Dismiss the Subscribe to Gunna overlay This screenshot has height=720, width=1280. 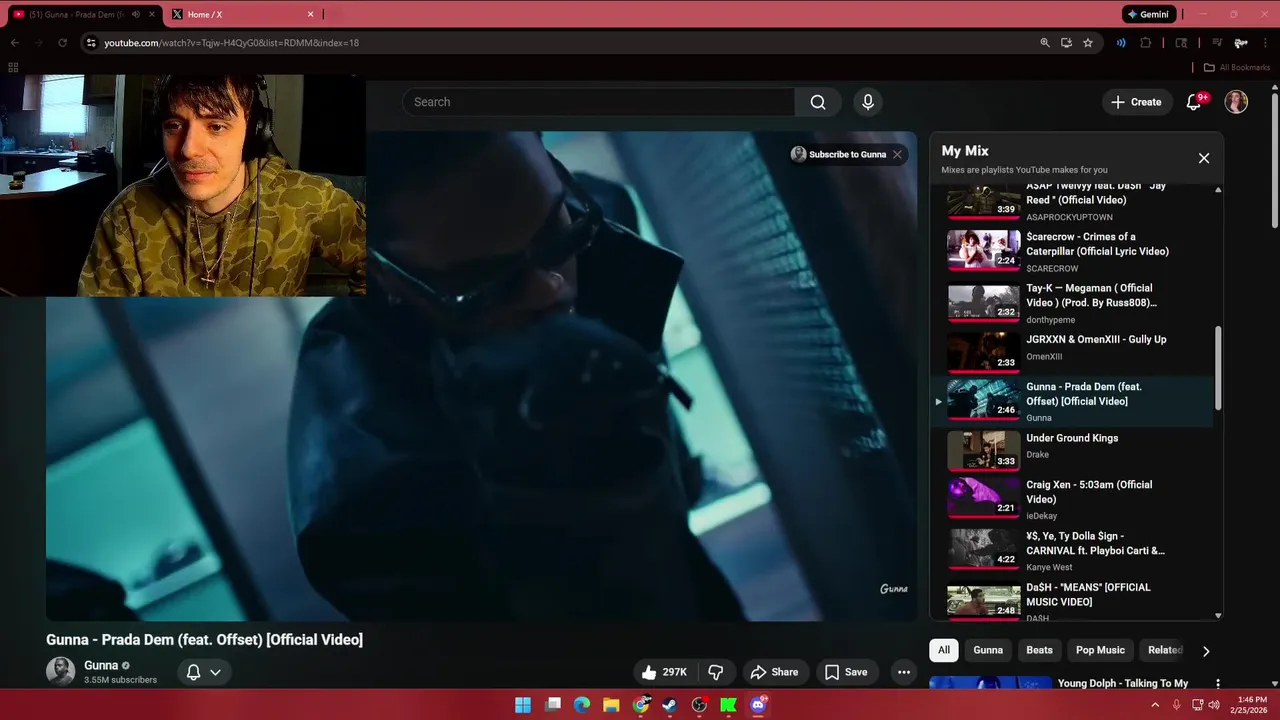[x=897, y=154]
